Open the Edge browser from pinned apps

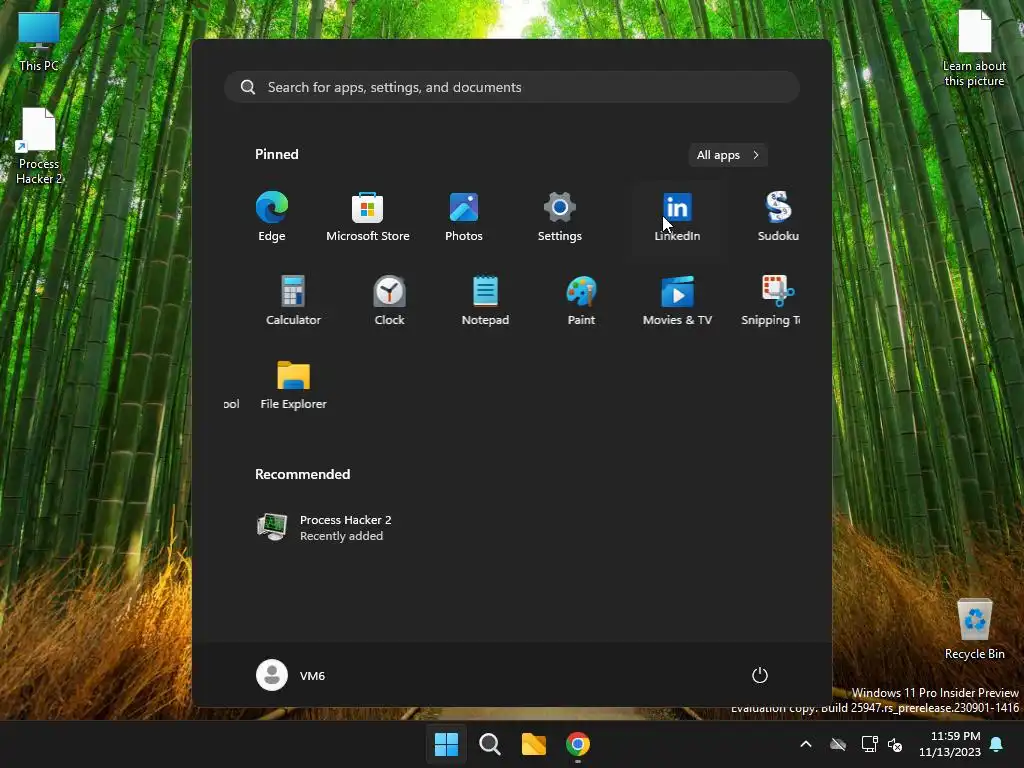pos(272,217)
